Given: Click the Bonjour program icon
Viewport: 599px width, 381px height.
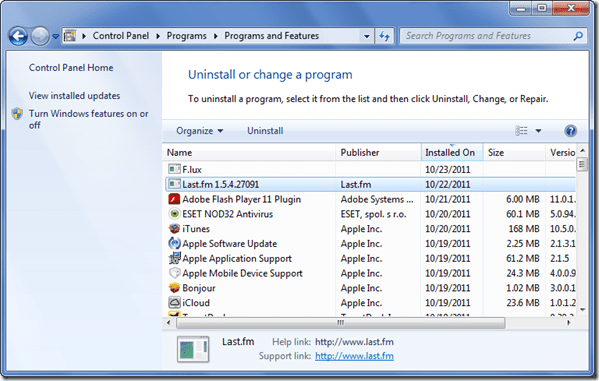Looking at the screenshot, I should coord(174,288).
